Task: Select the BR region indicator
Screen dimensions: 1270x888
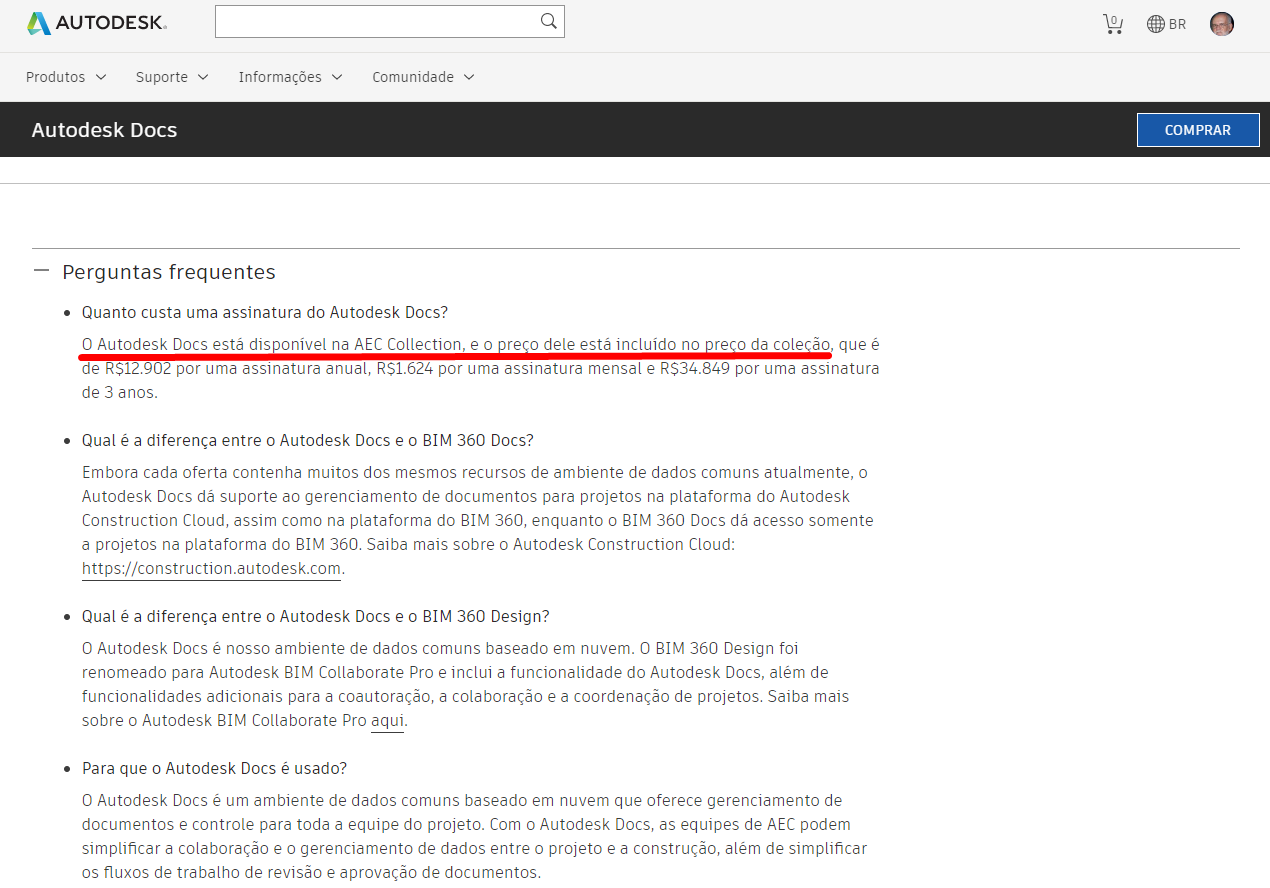Action: pyautogui.click(x=1178, y=24)
